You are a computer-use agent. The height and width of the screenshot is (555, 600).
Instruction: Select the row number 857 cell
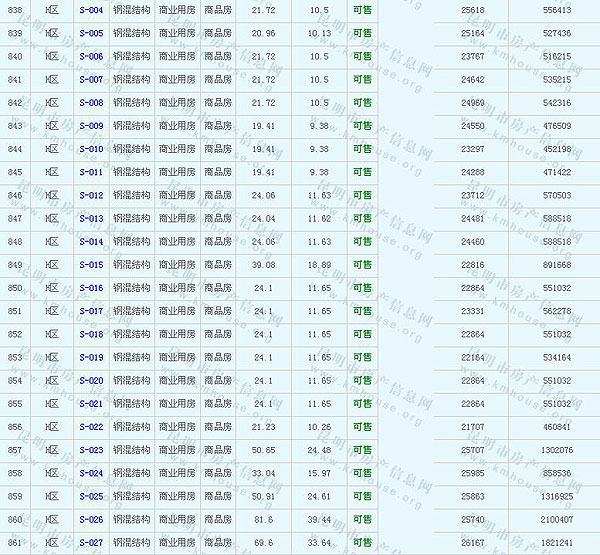(16, 450)
